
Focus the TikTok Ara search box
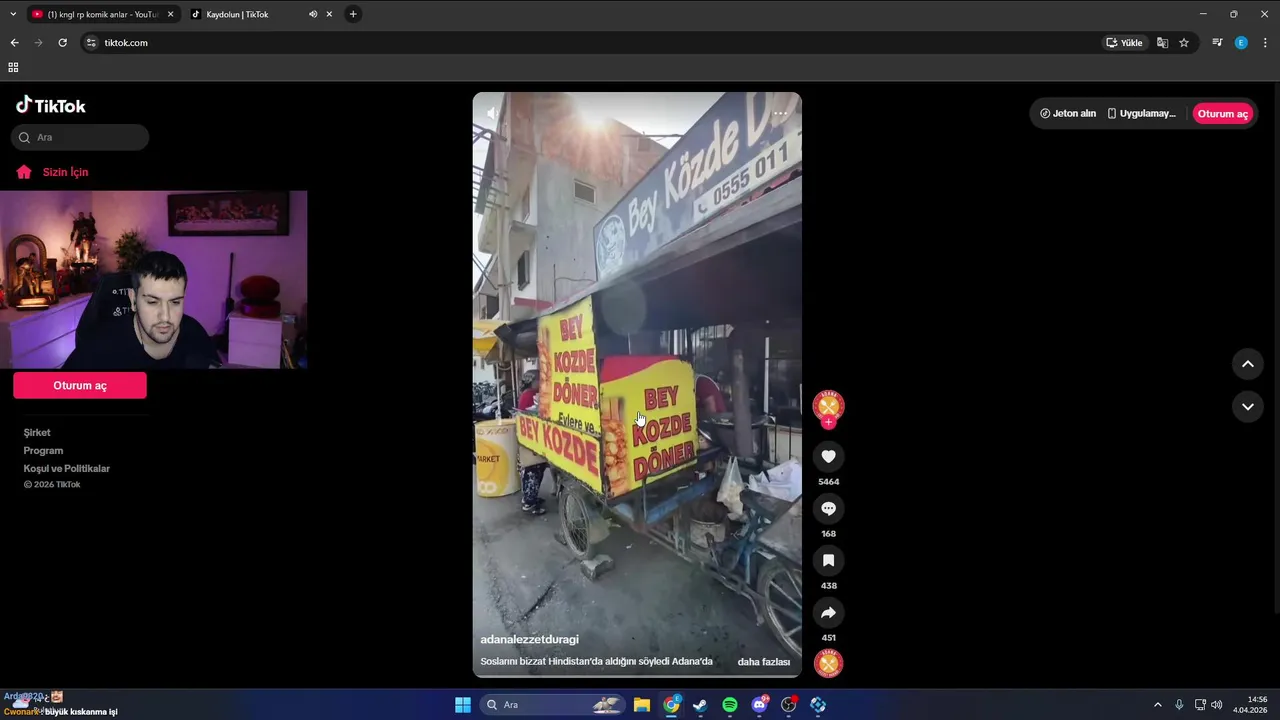coord(80,137)
